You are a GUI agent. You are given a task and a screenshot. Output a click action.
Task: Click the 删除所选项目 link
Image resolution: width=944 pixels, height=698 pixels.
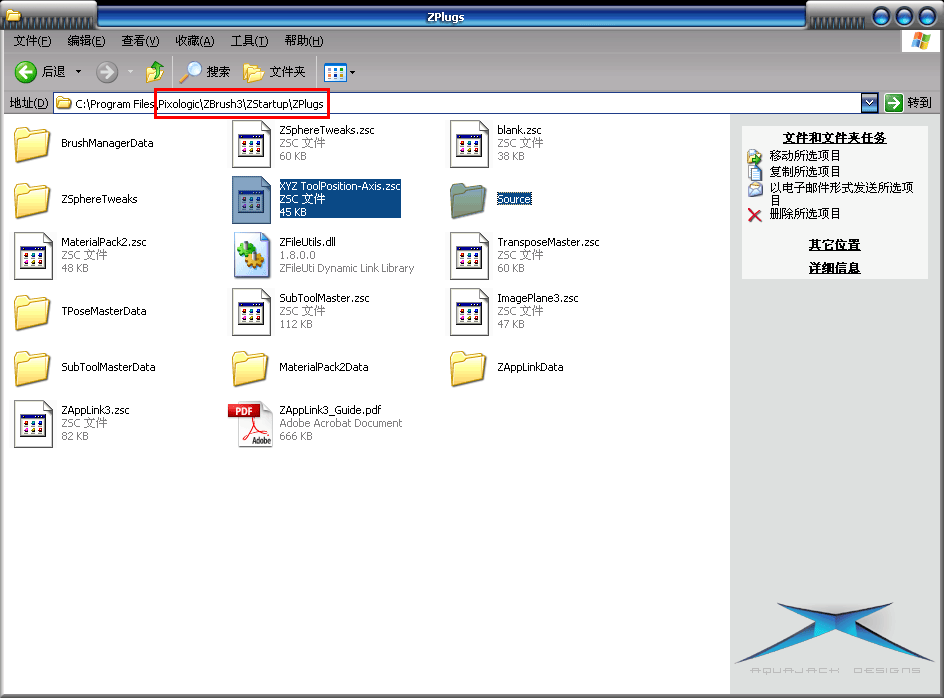click(x=804, y=214)
